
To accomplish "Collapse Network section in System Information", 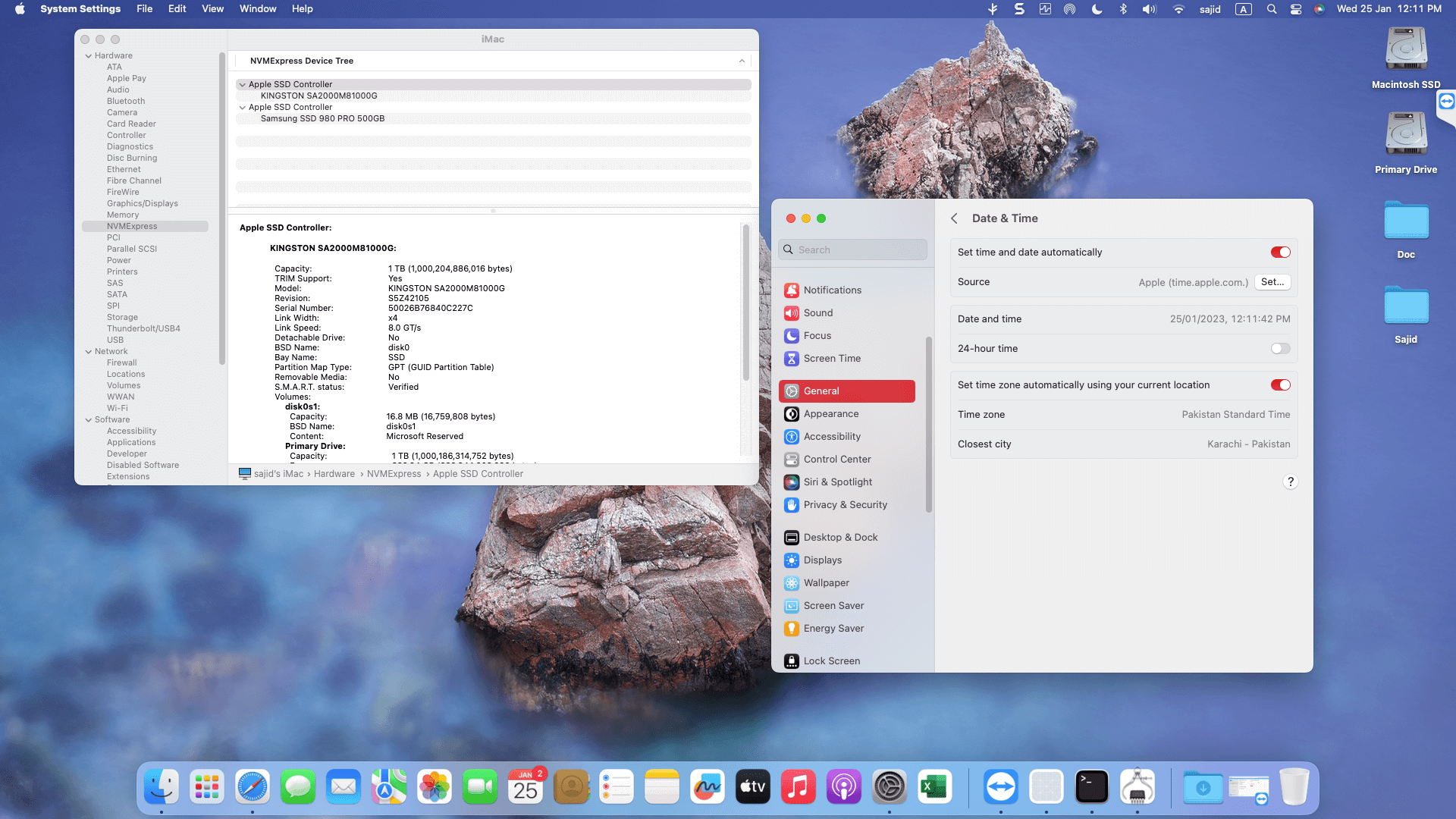I will click(x=89, y=351).
